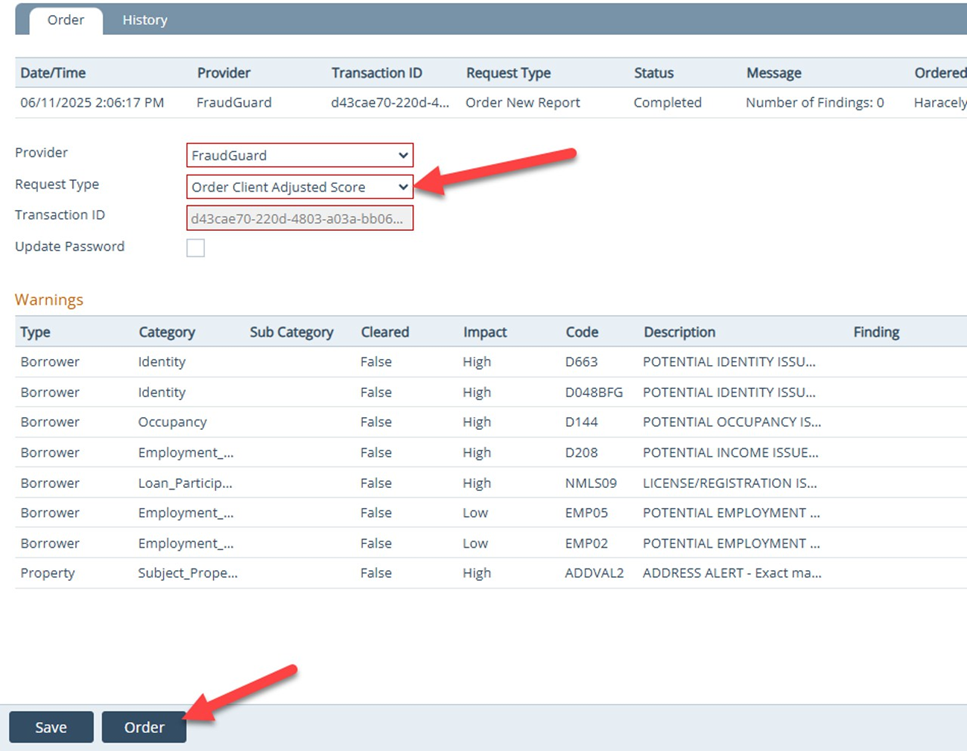
Task: Enable the Update Password checkbox
Action: [x=196, y=248]
